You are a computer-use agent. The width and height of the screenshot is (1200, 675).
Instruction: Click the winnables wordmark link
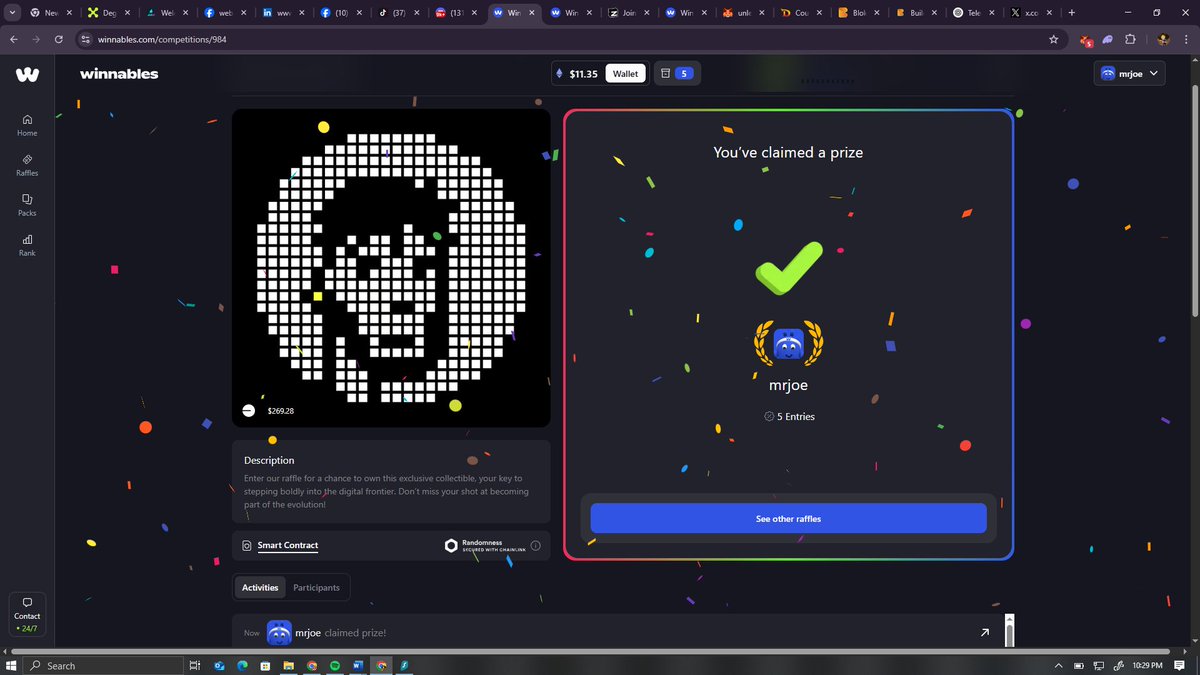[x=119, y=73]
